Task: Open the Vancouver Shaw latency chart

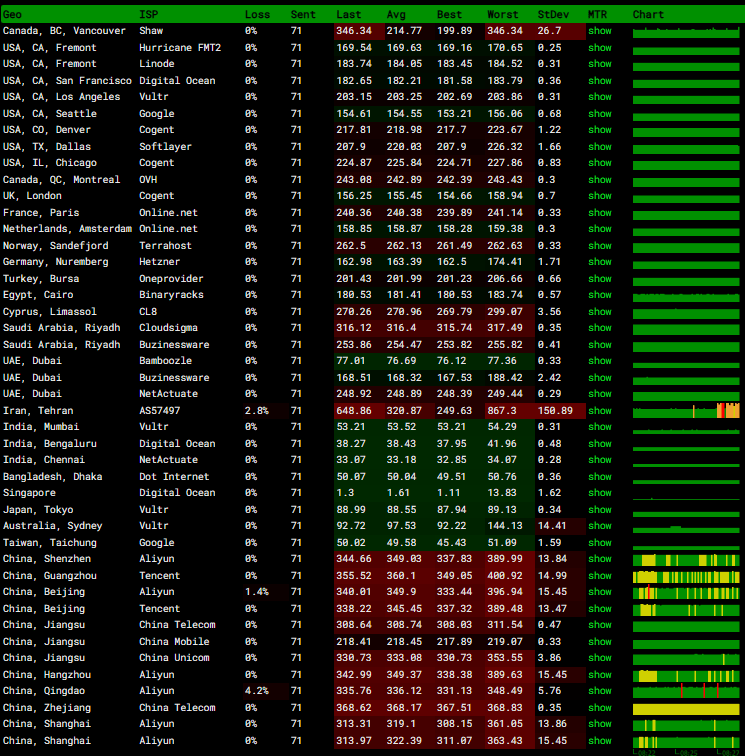Action: pos(686,32)
